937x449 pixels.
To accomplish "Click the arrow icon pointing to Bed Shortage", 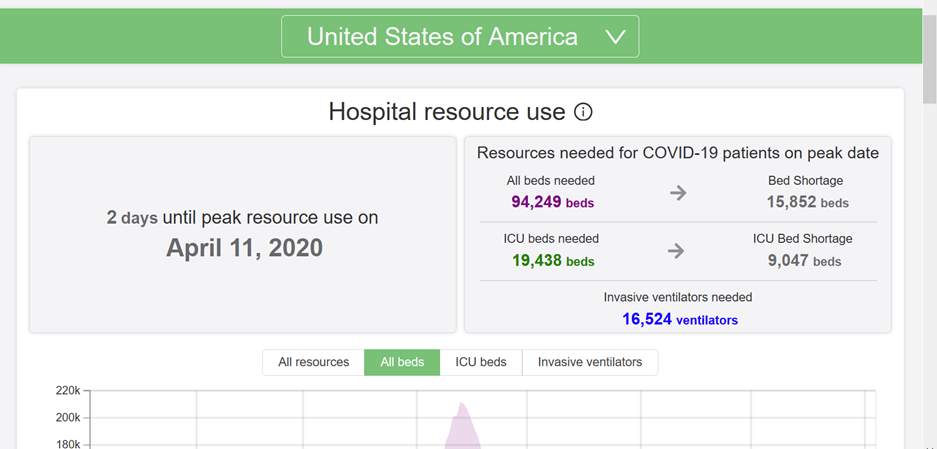I will 678,193.
